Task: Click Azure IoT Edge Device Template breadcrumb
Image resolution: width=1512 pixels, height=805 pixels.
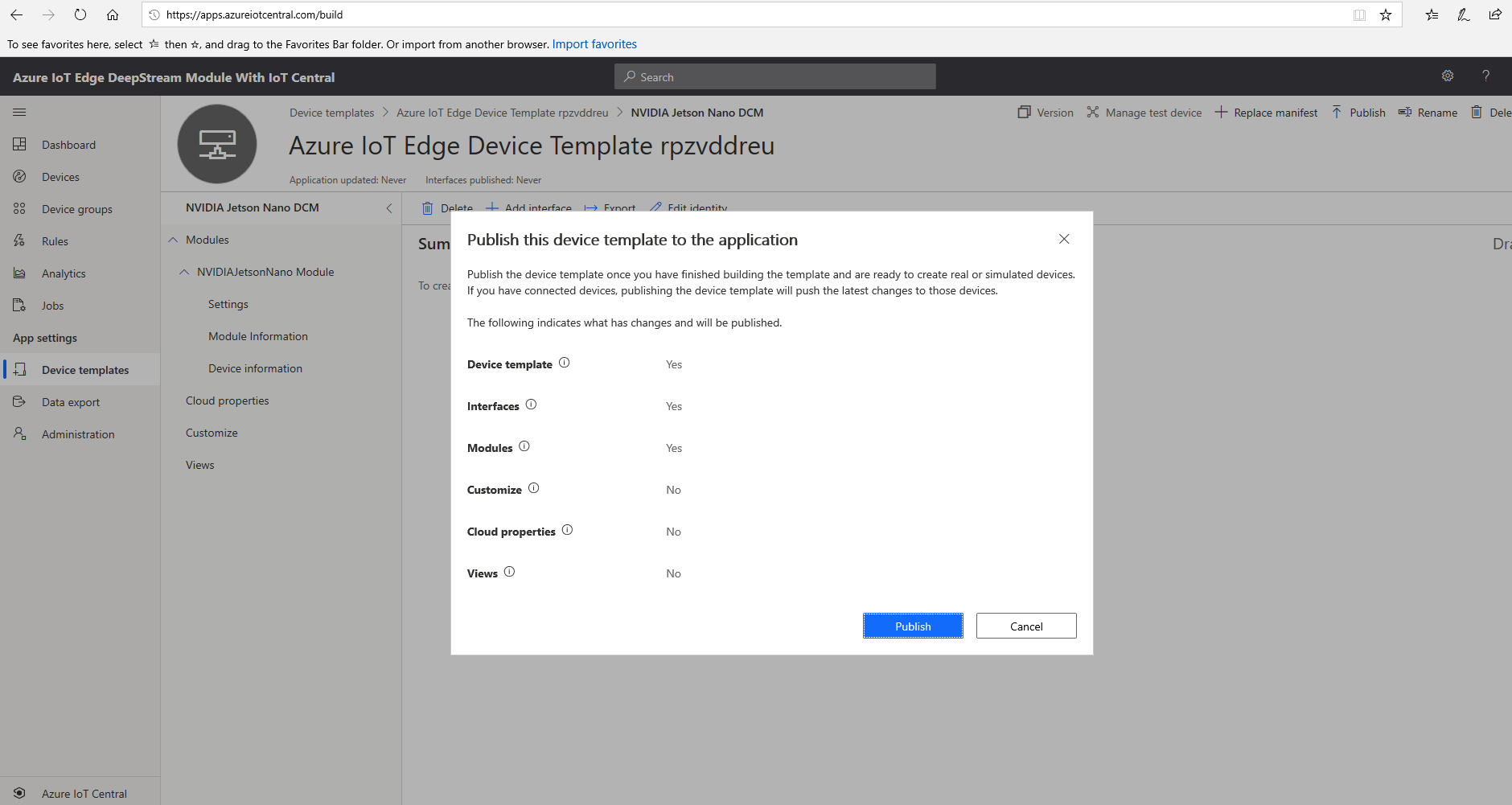Action: pos(503,113)
